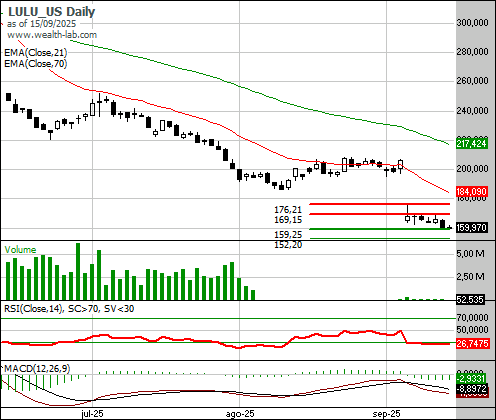Screen dimensions: 496x420
Task: Select the Volume pane label
Action: [20, 250]
